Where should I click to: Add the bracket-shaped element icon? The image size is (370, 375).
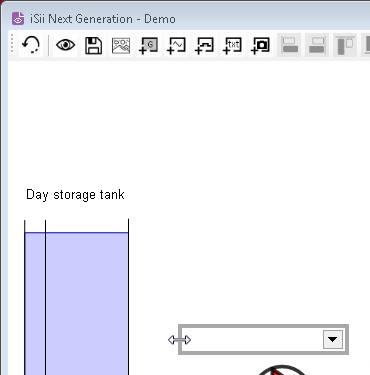(205, 45)
